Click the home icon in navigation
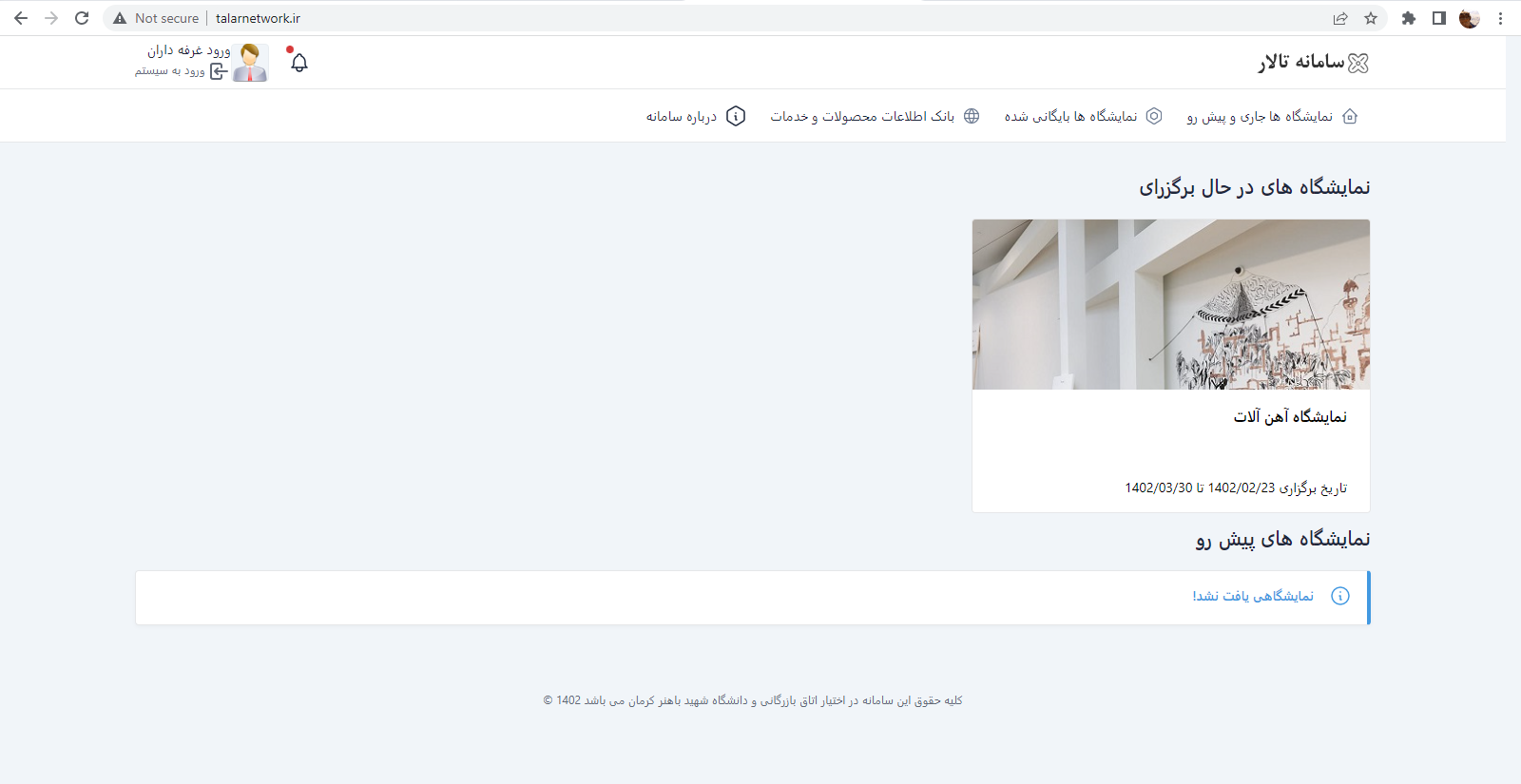This screenshot has height=784, width=1521. click(1350, 116)
